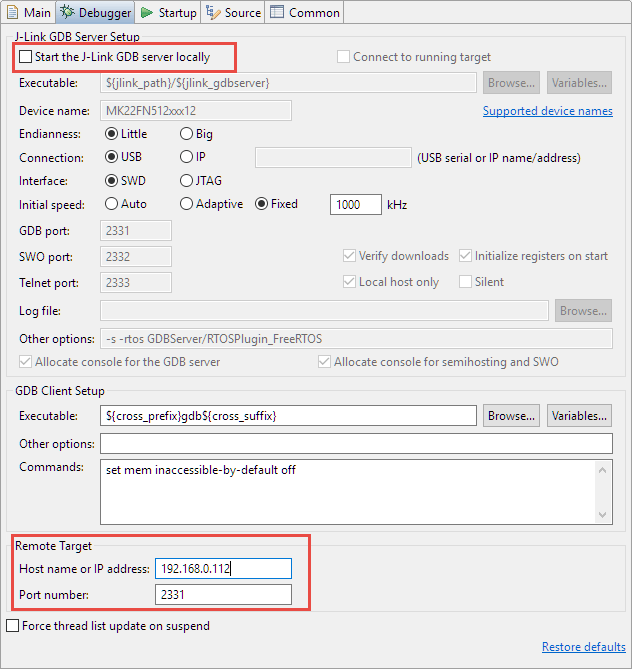Click Browse next to J-Link server executable
This screenshot has width=632, height=669.
click(511, 83)
